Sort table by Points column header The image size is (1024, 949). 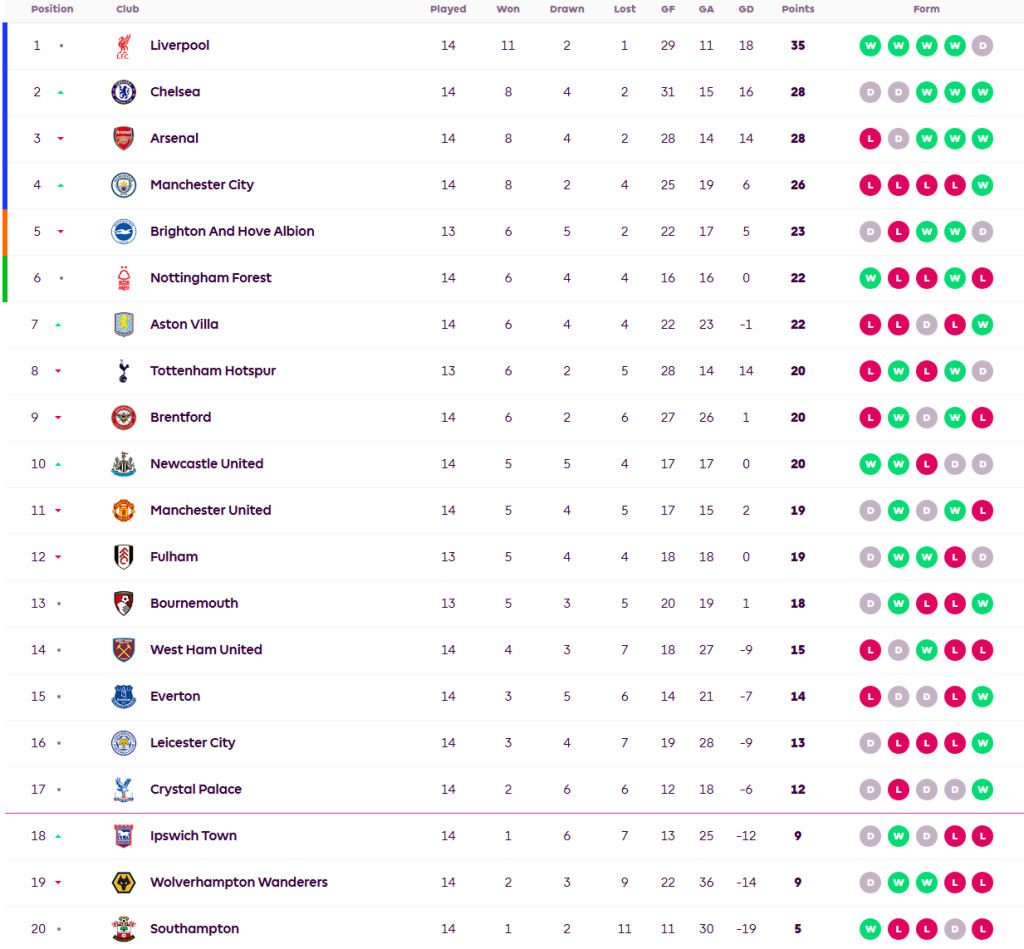coord(798,10)
